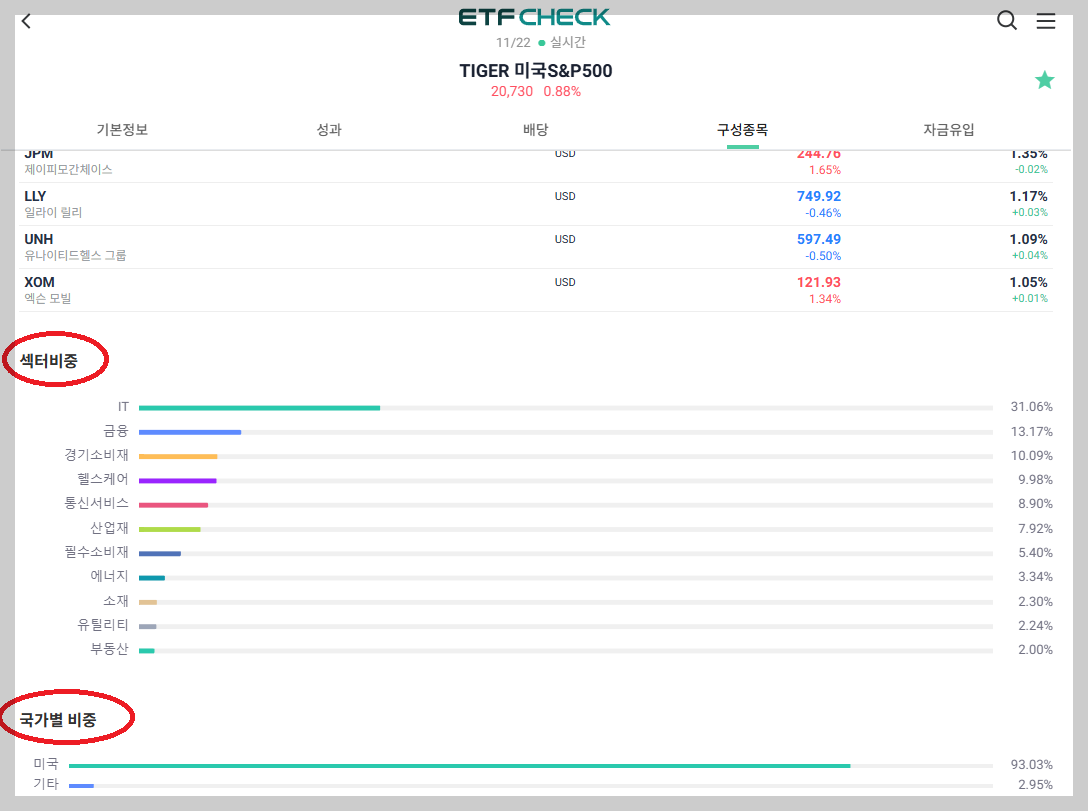The height and width of the screenshot is (811, 1088).
Task: Open the UNH holding row
Action: (x=536, y=247)
